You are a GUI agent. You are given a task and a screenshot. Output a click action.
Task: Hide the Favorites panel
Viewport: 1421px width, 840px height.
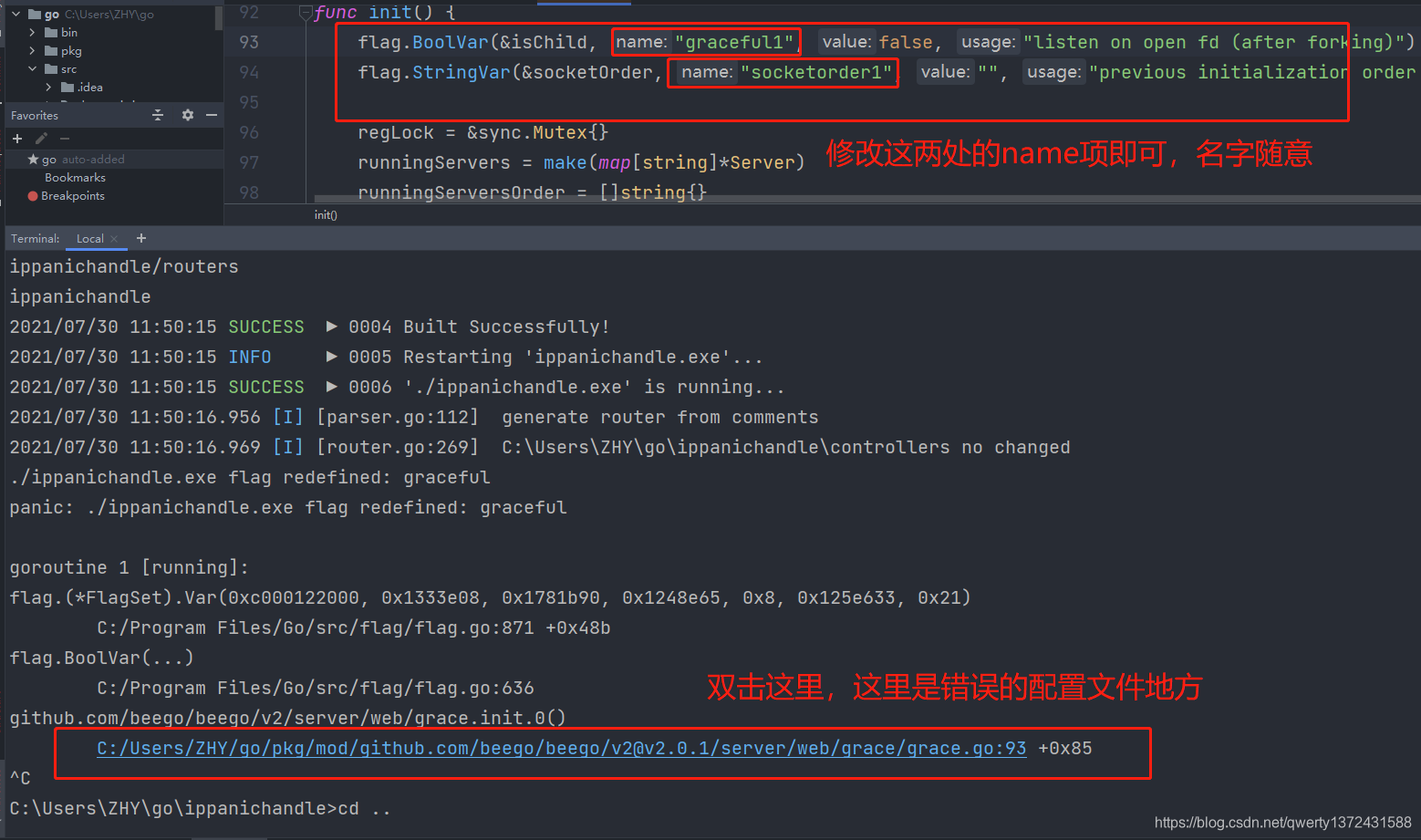coord(212,115)
